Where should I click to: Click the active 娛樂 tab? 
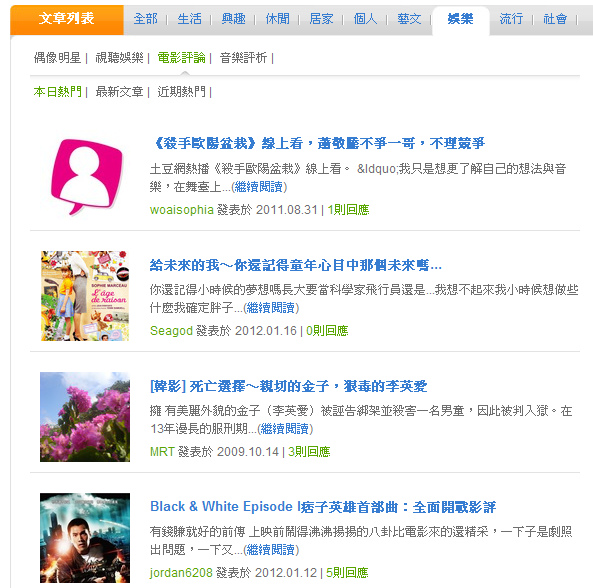(460, 19)
